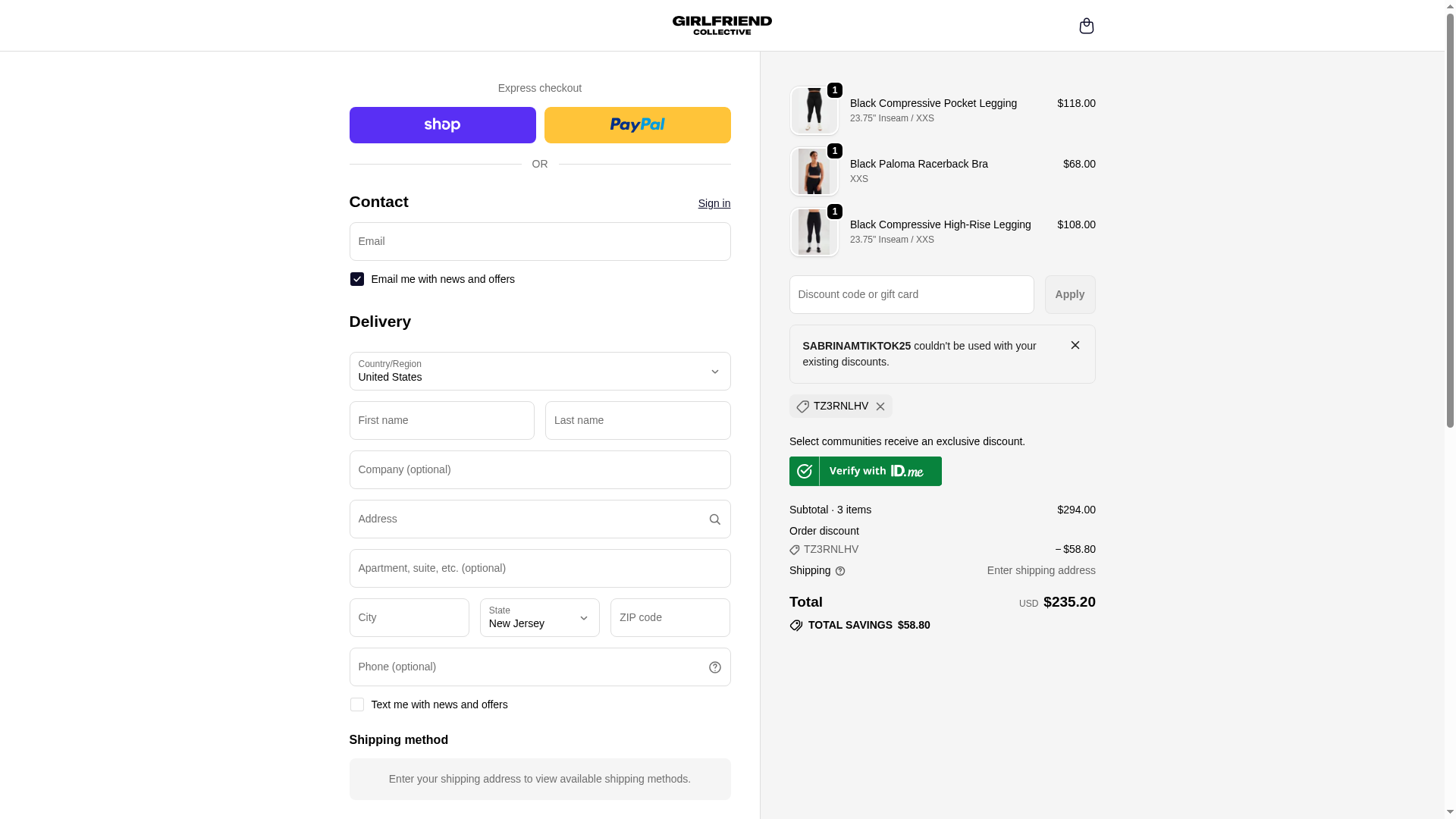Pay with Shop Pay express checkout
Image resolution: width=1456 pixels, height=819 pixels.
pos(442,125)
